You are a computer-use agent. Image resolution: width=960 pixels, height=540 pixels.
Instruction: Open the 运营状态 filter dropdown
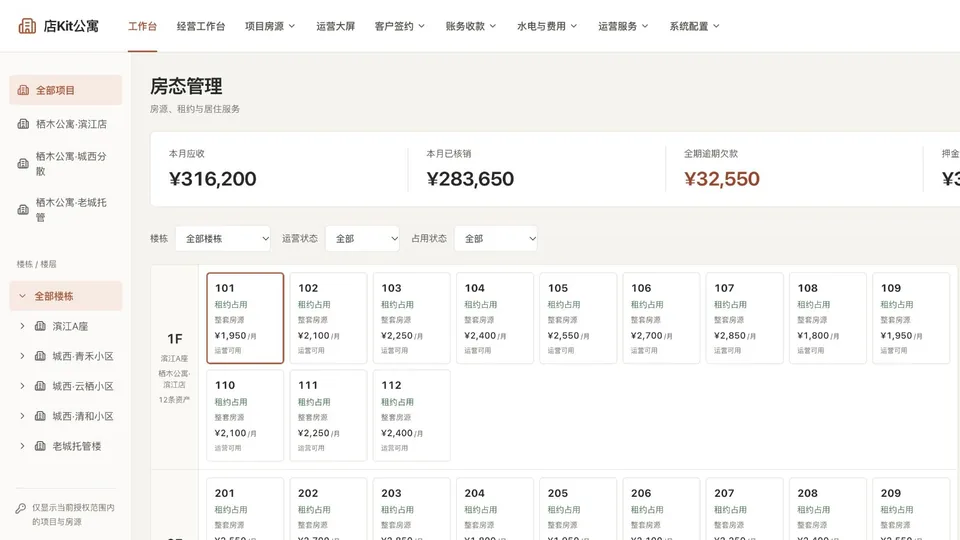pyautogui.click(x=362, y=238)
